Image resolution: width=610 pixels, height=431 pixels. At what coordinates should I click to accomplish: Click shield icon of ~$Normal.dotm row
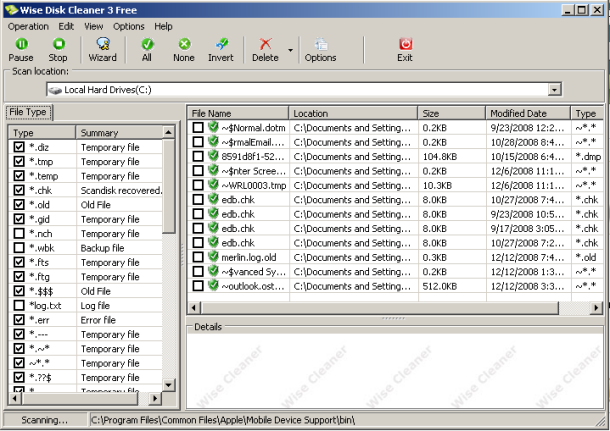tap(213, 127)
